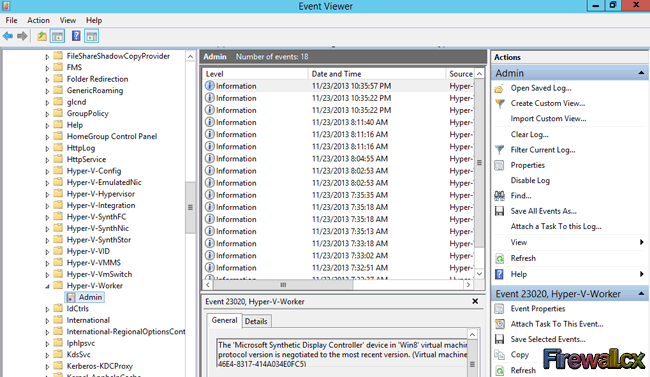Open the blue Help toolbar icon

76,36
